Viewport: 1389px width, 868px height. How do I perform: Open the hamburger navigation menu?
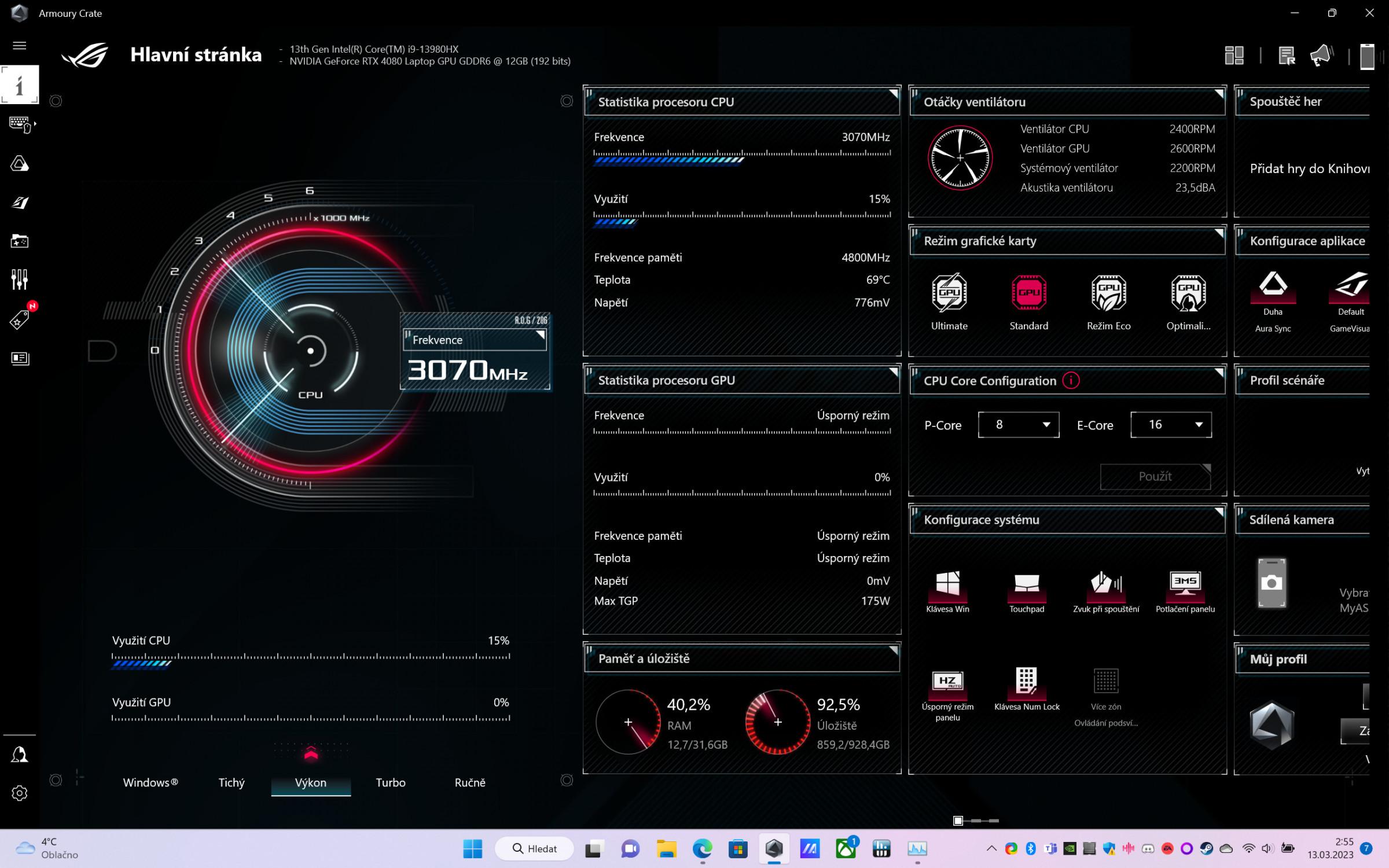(x=20, y=45)
